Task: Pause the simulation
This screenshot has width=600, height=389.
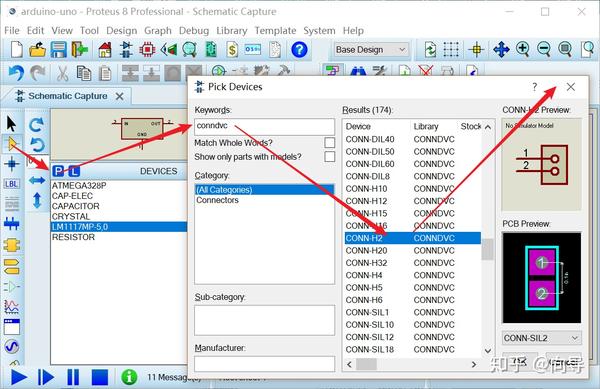Action: 73,378
